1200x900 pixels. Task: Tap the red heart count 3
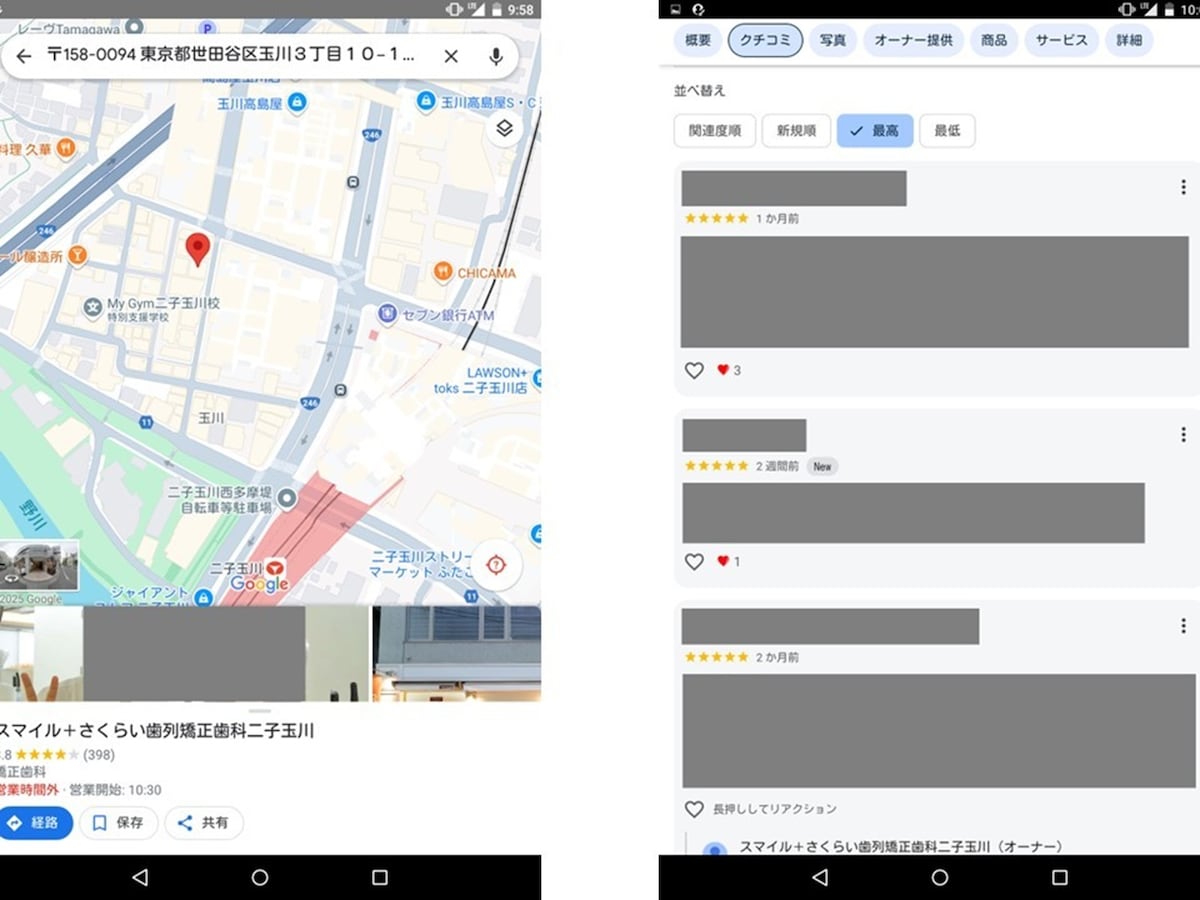(729, 370)
